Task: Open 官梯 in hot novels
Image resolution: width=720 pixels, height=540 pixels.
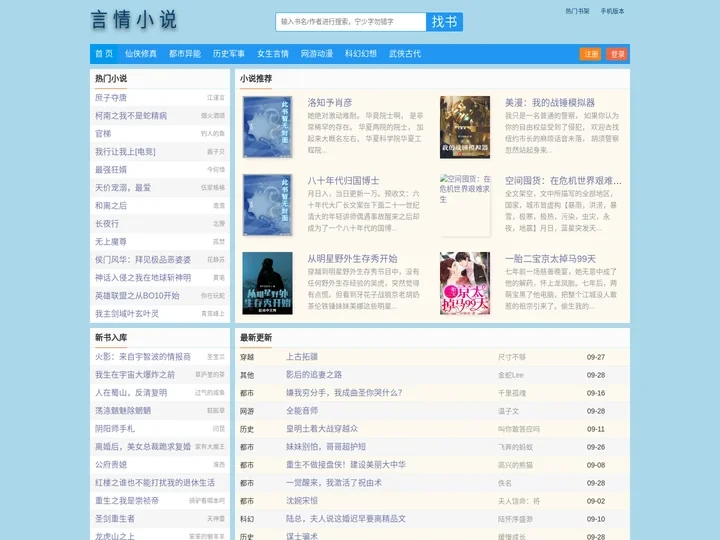Action: [x=103, y=134]
